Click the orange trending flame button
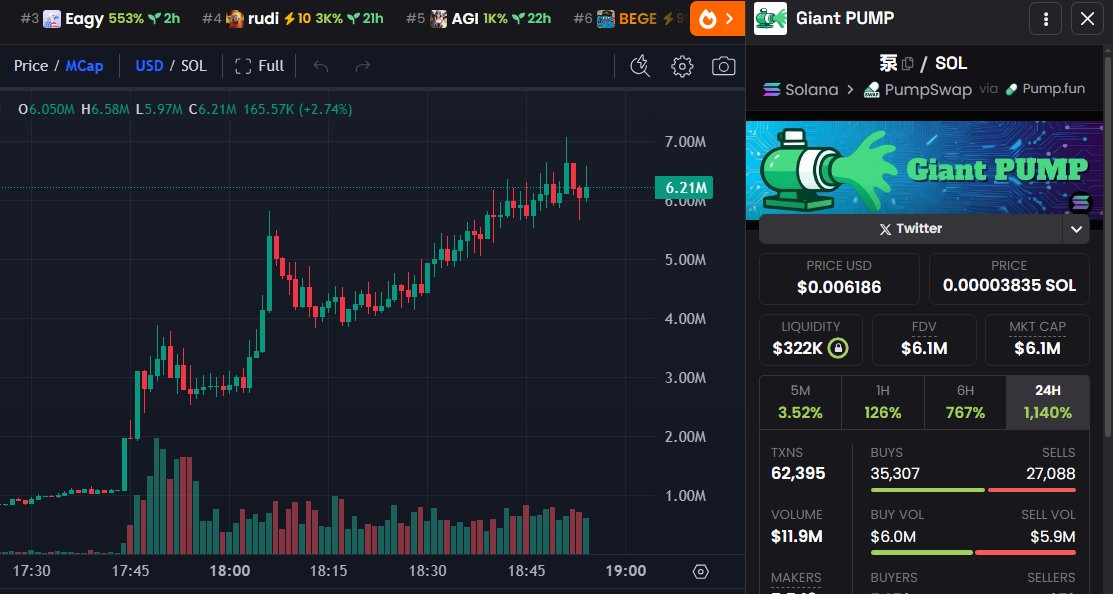Screen dimensions: 1113x594 [717, 18]
